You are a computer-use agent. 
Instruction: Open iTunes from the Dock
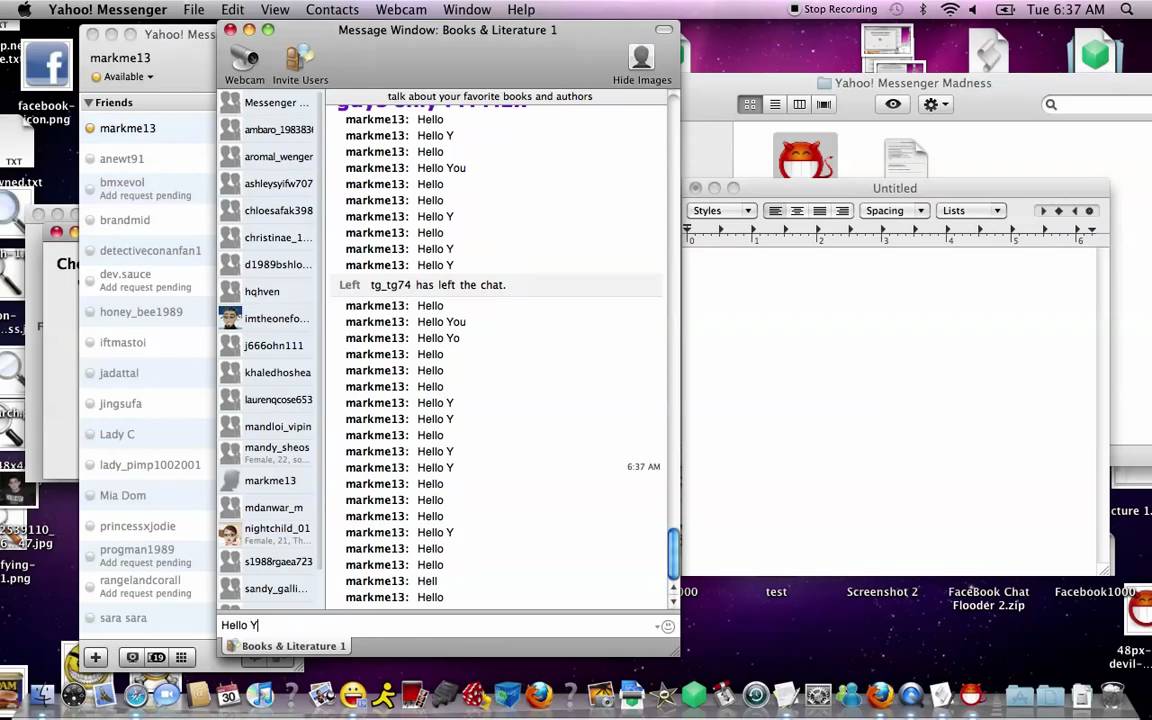click(x=259, y=694)
